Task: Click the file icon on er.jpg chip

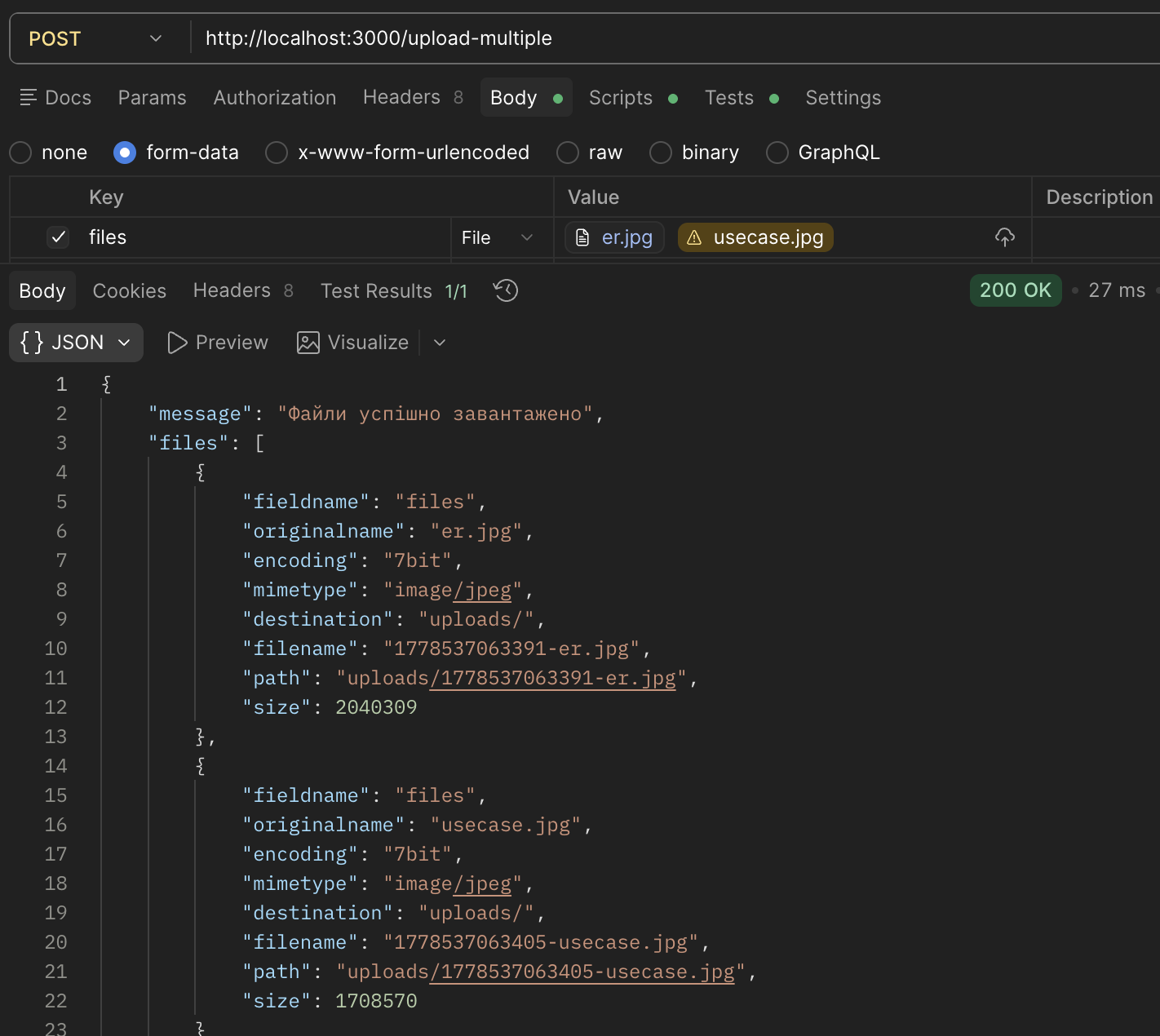Action: click(582, 237)
